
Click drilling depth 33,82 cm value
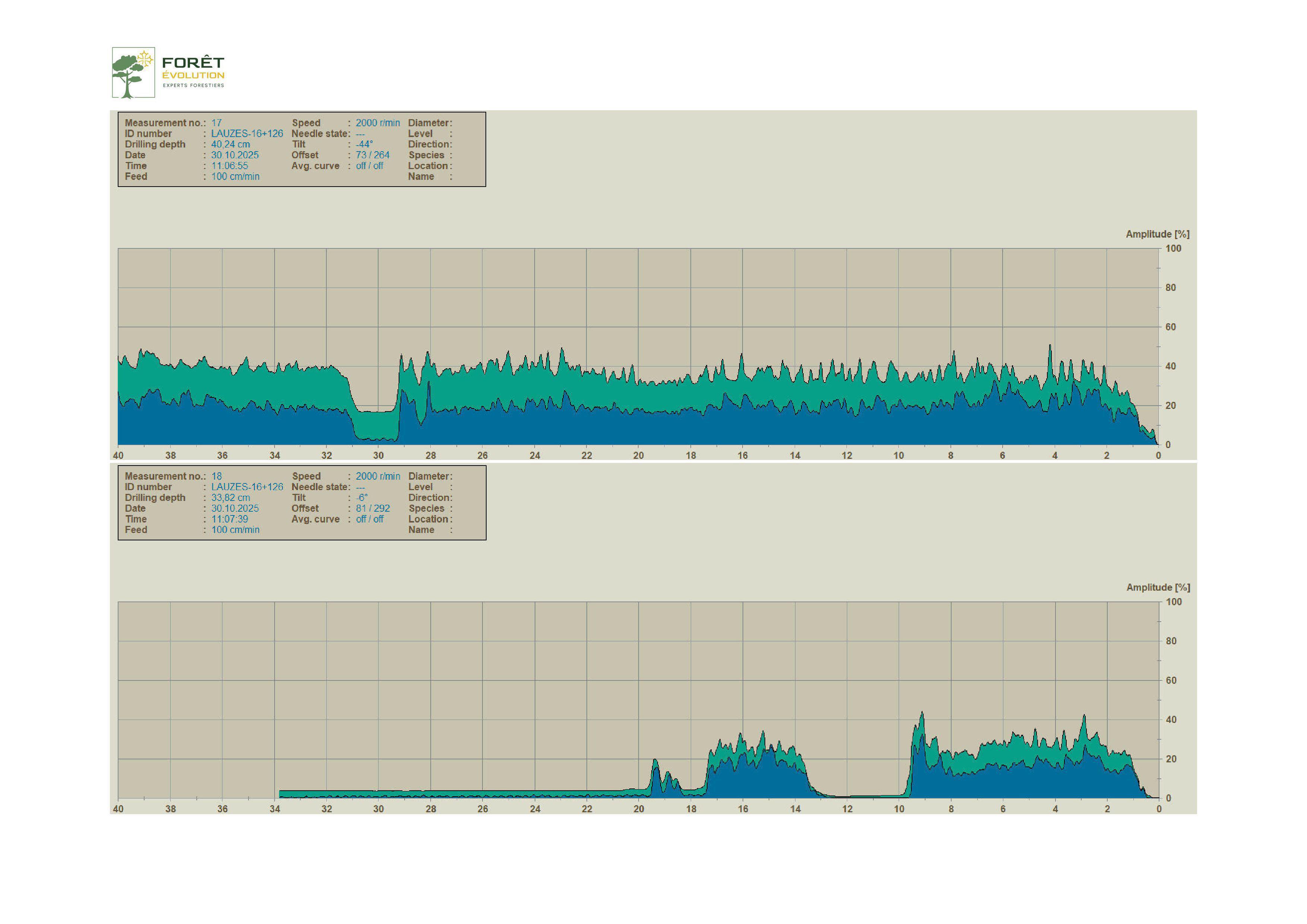click(x=231, y=498)
